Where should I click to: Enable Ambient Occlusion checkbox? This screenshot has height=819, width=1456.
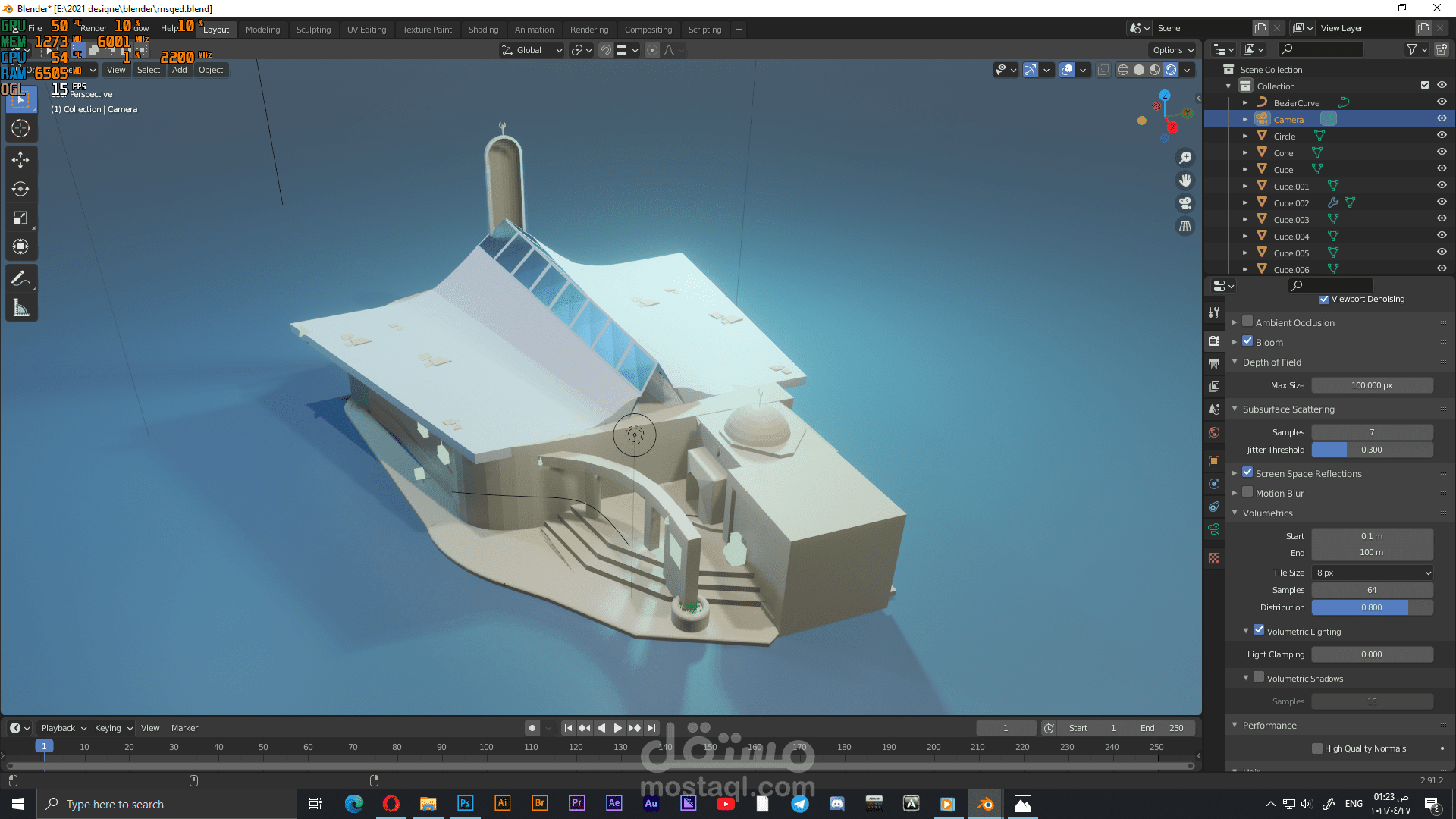coord(1247,322)
